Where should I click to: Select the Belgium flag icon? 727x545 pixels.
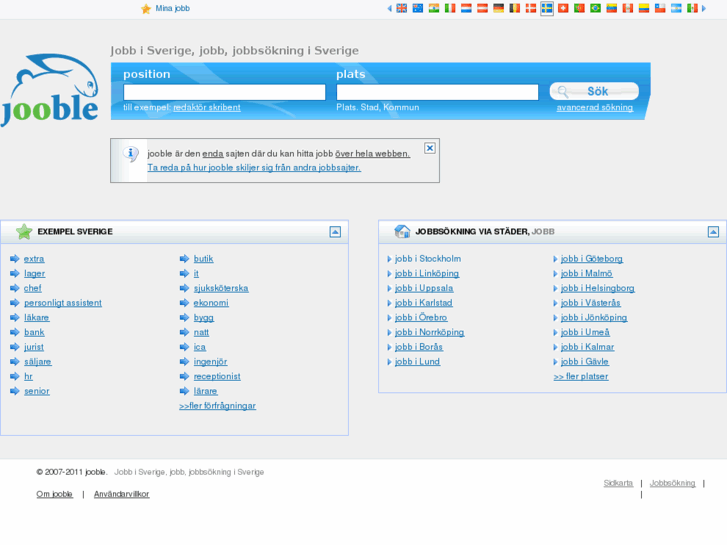515,8
